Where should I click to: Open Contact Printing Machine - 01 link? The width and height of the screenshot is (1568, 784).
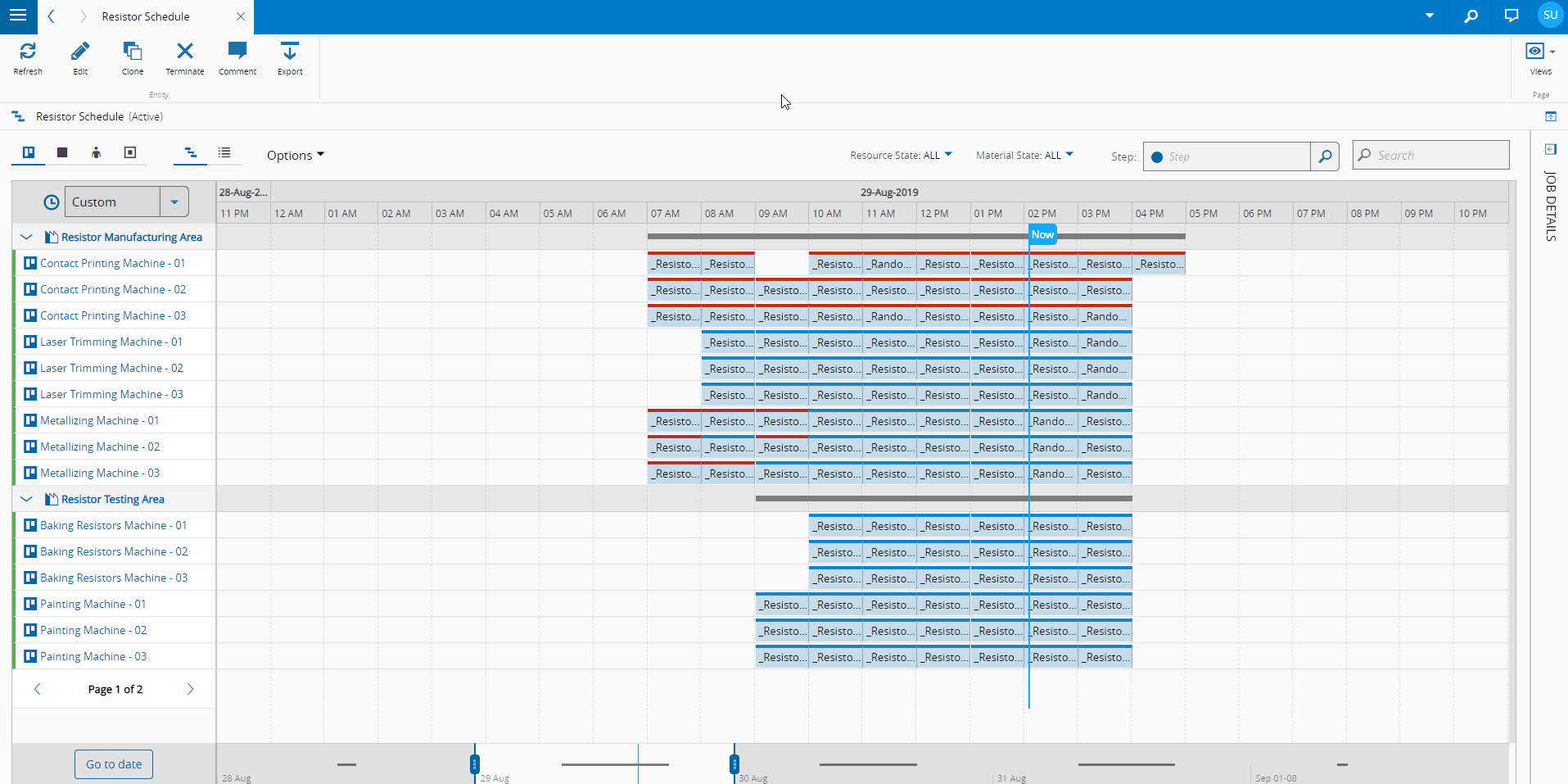click(x=112, y=263)
